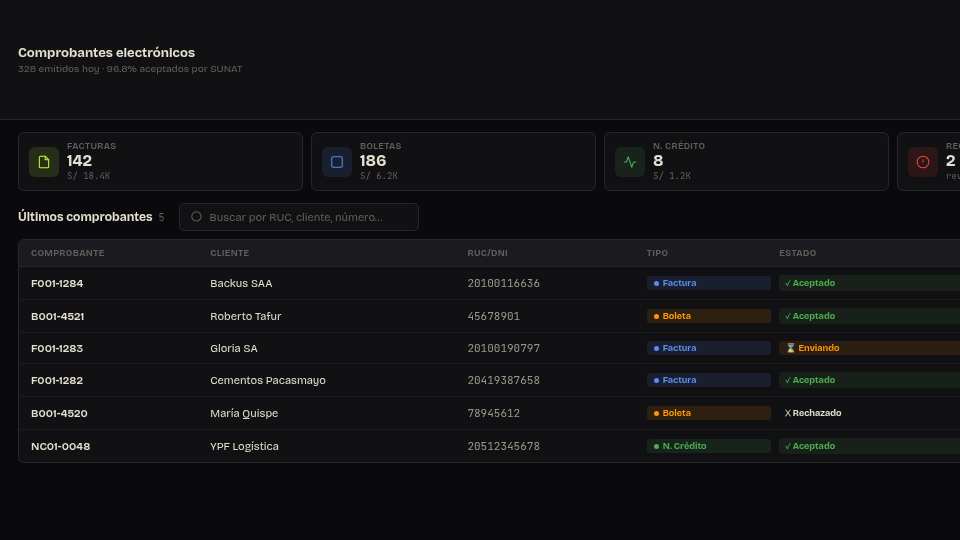Select Cementos Pacasmayo client name
This screenshot has height=540, width=960.
pos(268,380)
